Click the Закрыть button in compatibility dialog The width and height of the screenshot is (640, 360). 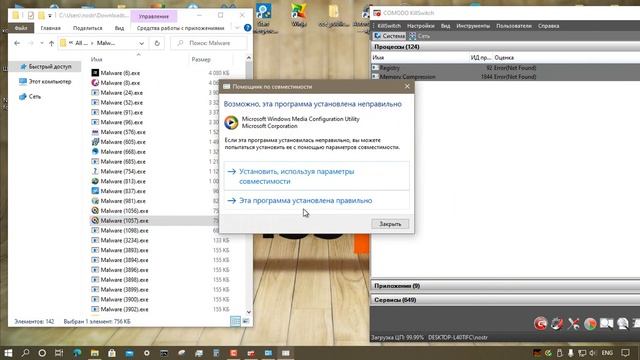(390, 224)
